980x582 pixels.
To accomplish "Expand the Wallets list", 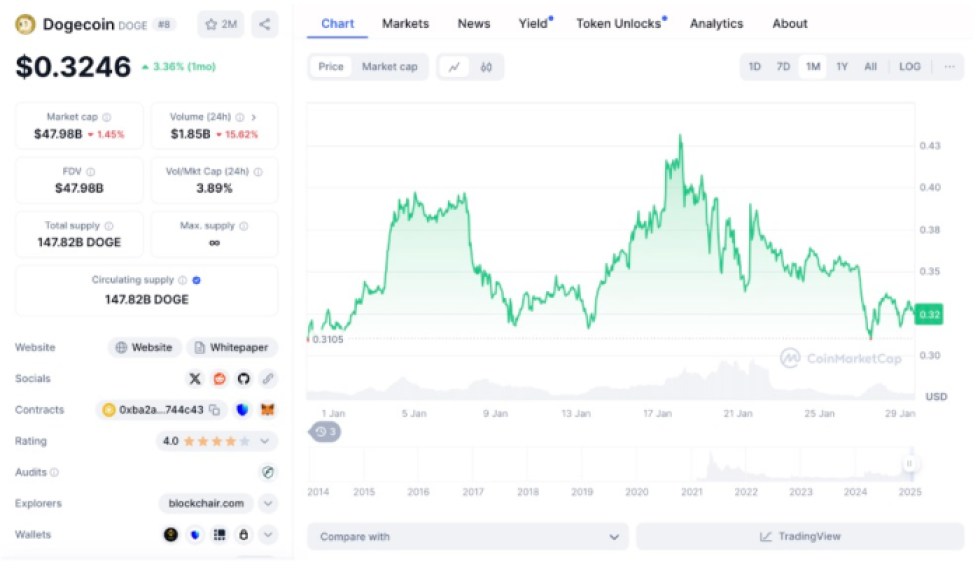I will (267, 534).
